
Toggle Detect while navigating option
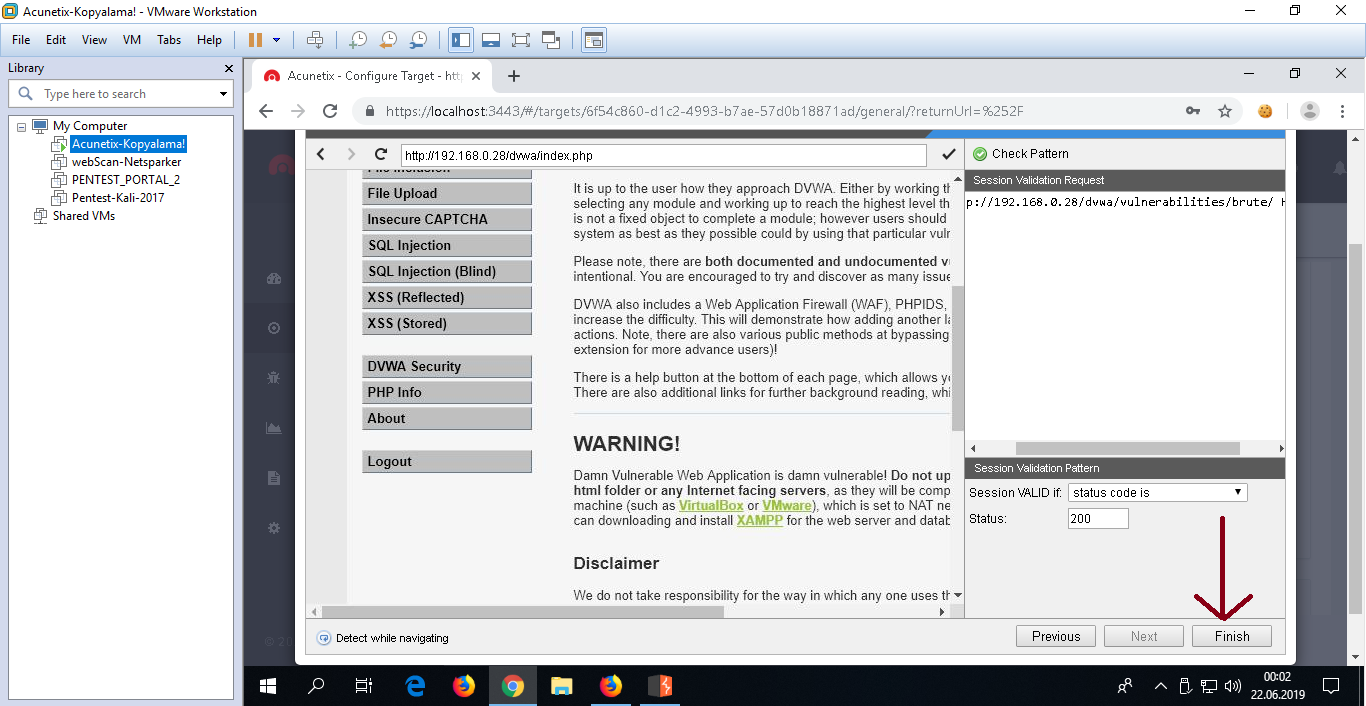click(x=324, y=637)
